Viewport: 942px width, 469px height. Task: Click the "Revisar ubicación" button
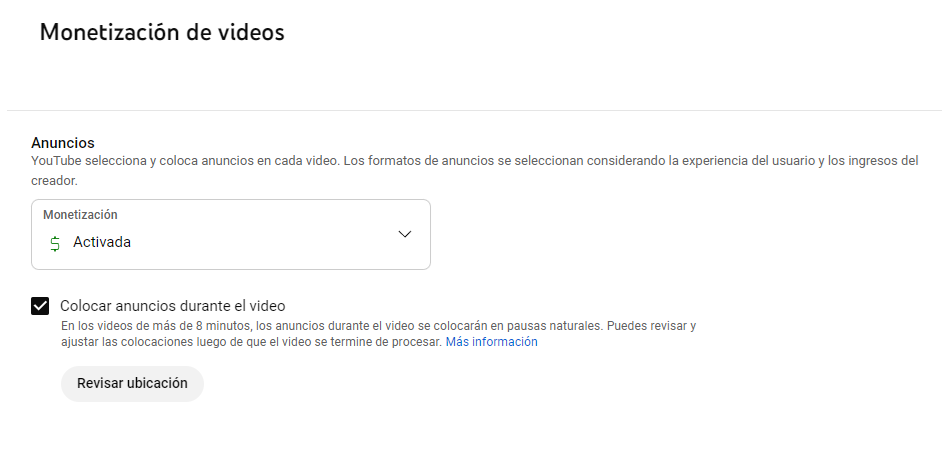[132, 383]
